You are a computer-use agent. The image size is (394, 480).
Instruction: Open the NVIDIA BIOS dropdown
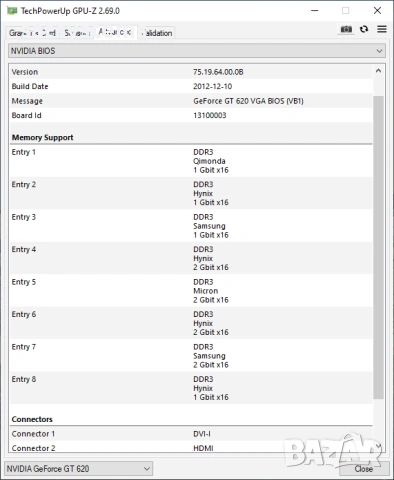(197, 51)
